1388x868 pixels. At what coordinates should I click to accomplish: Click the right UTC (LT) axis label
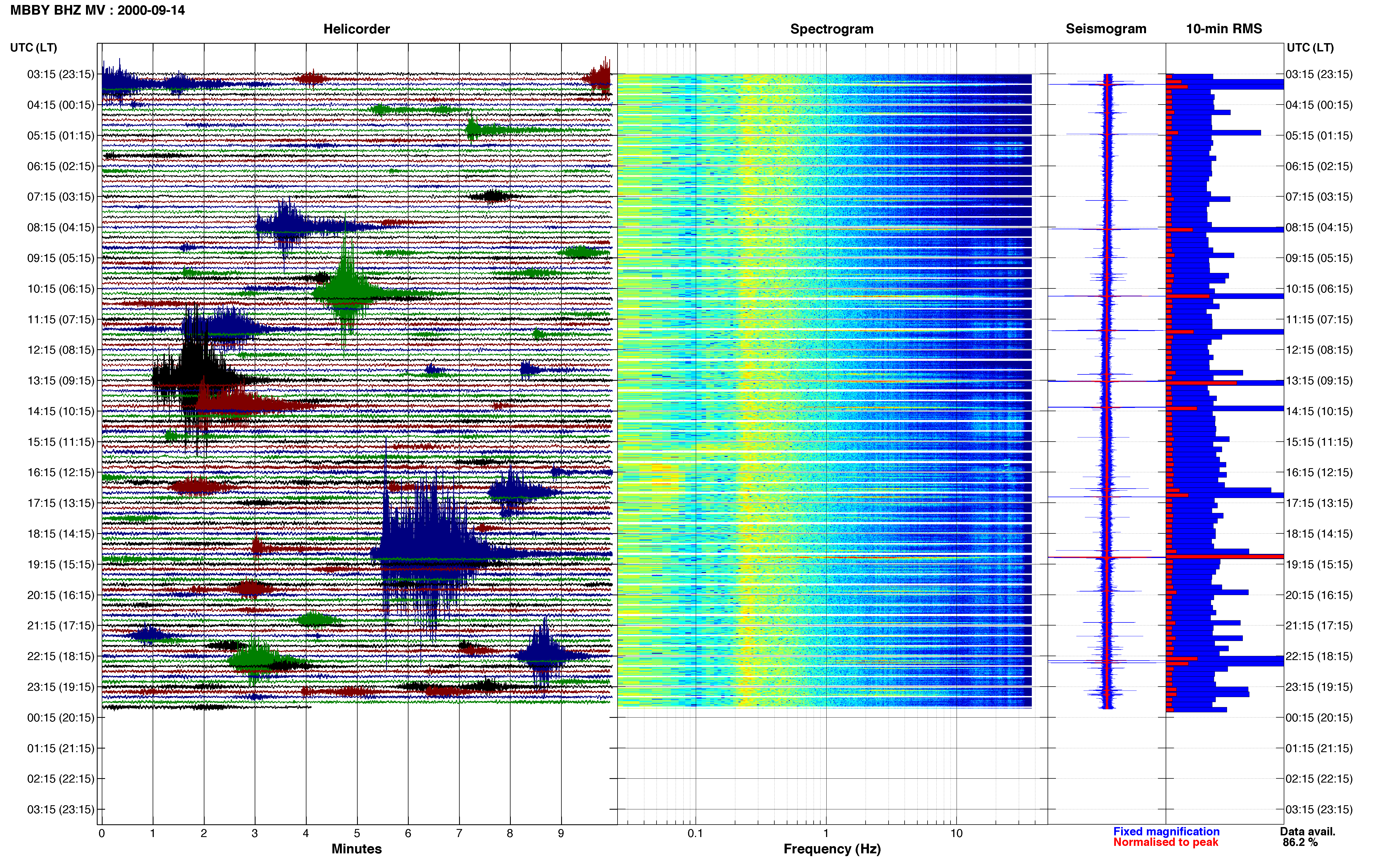1310,48
